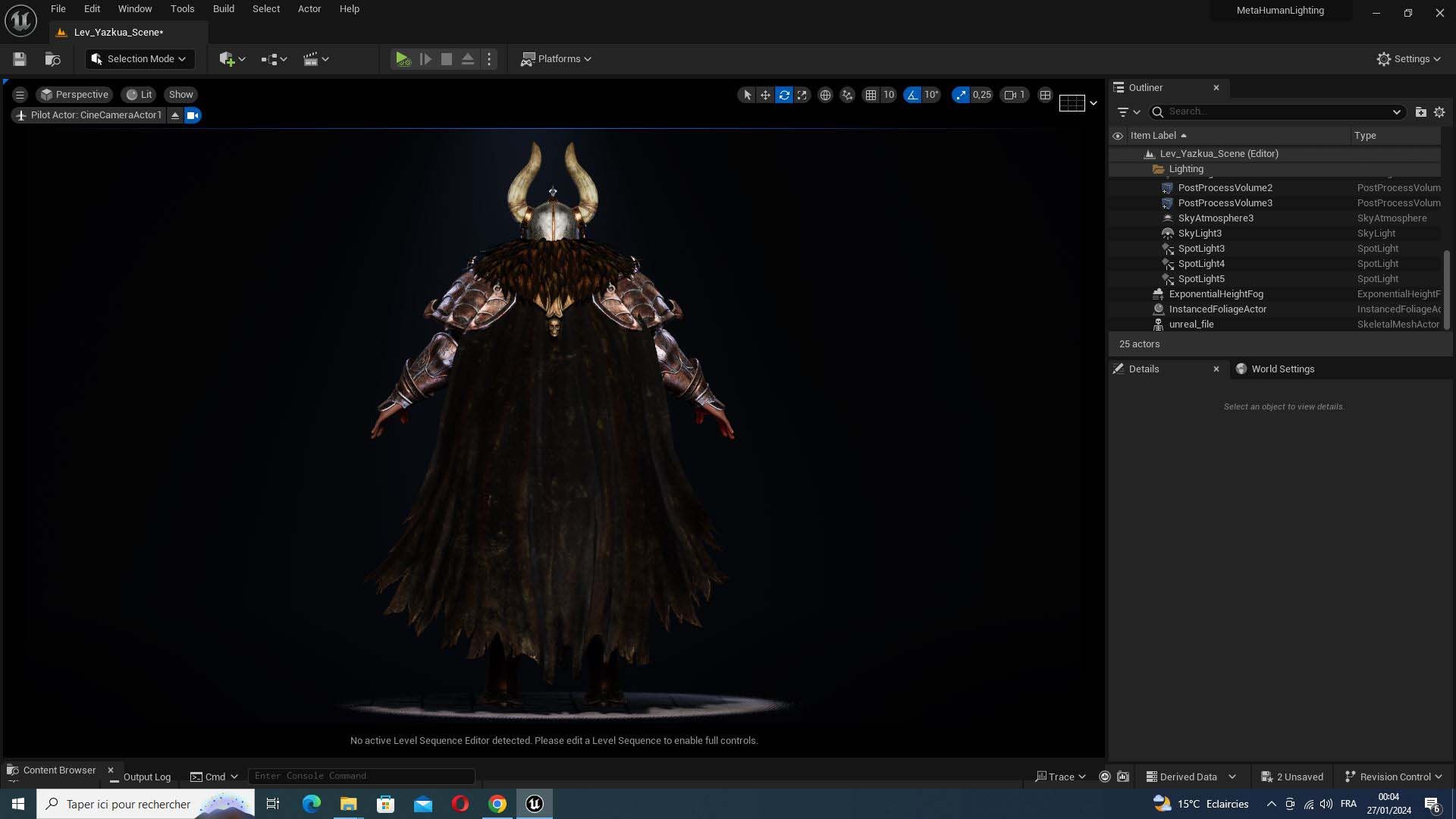The image size is (1456, 819).
Task: Select PostProcessVolume2 in Outliner
Action: click(x=1274, y=188)
